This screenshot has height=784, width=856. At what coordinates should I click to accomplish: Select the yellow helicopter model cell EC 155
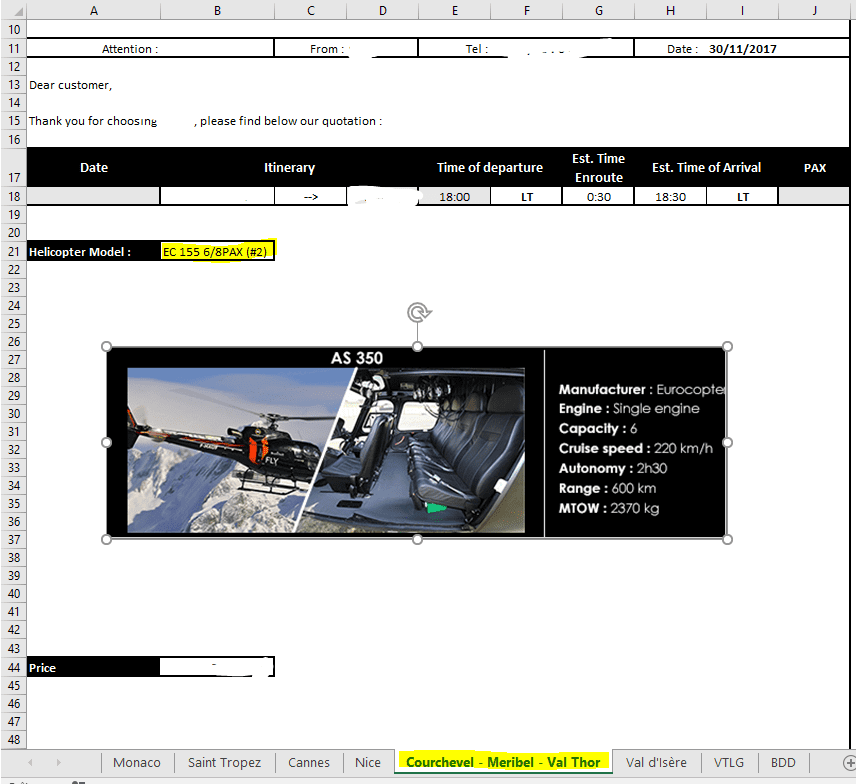coord(217,252)
